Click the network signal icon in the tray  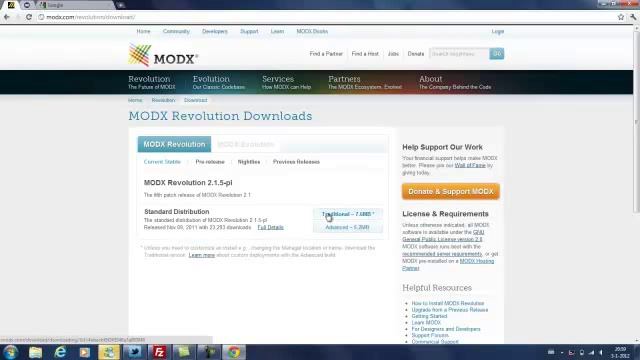click(x=591, y=352)
